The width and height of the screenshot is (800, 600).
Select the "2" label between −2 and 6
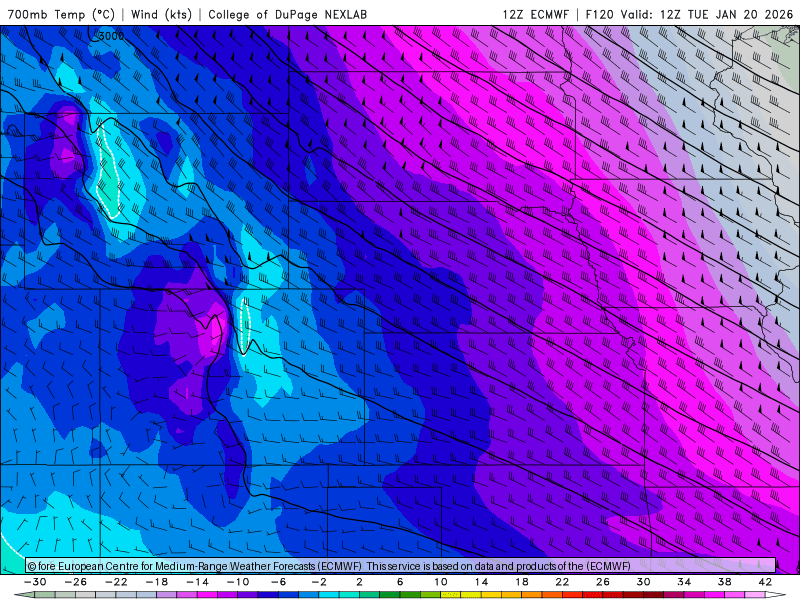click(359, 582)
